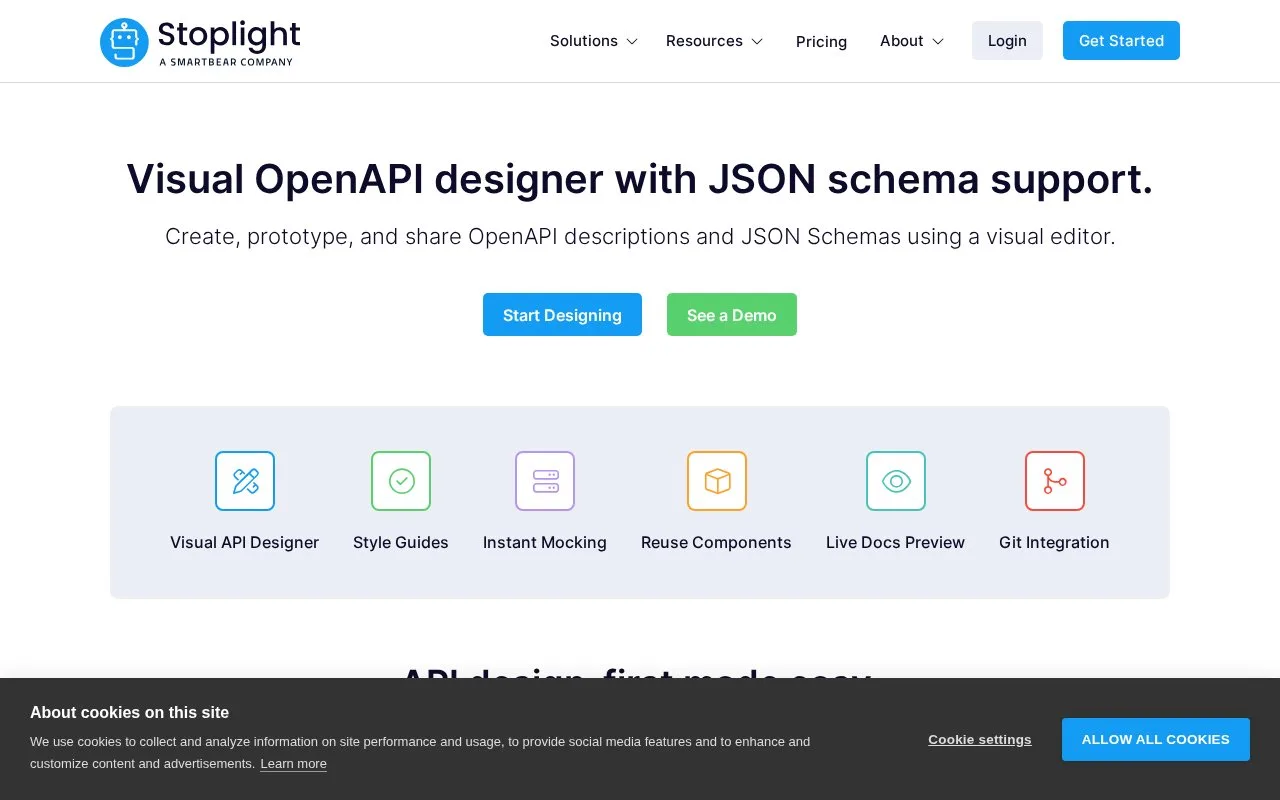
Task: Click the 'About cookies on this site' heading
Action: click(x=129, y=713)
